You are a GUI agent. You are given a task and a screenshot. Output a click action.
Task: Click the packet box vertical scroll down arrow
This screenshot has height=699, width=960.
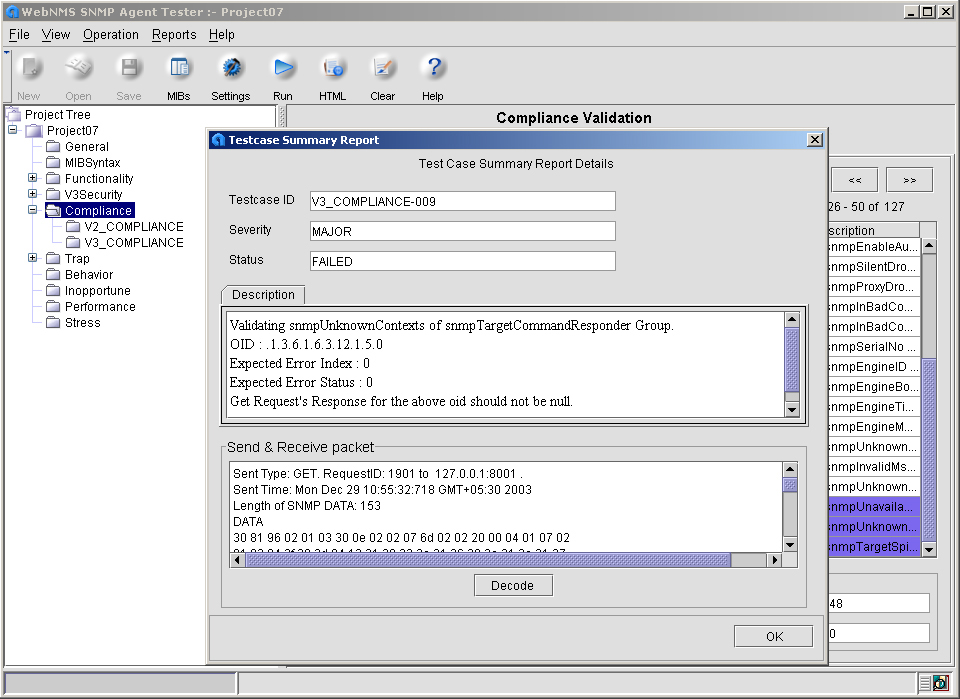tap(790, 544)
